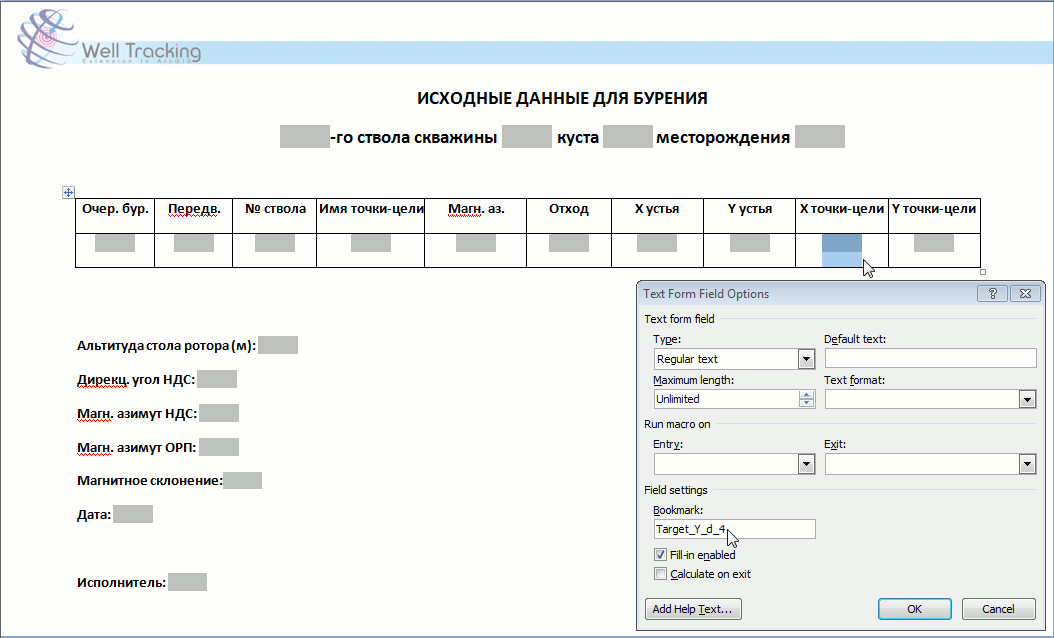Click the Bookmark field containing Target_Y_d_4
The image size is (1054, 638).
tap(734, 529)
